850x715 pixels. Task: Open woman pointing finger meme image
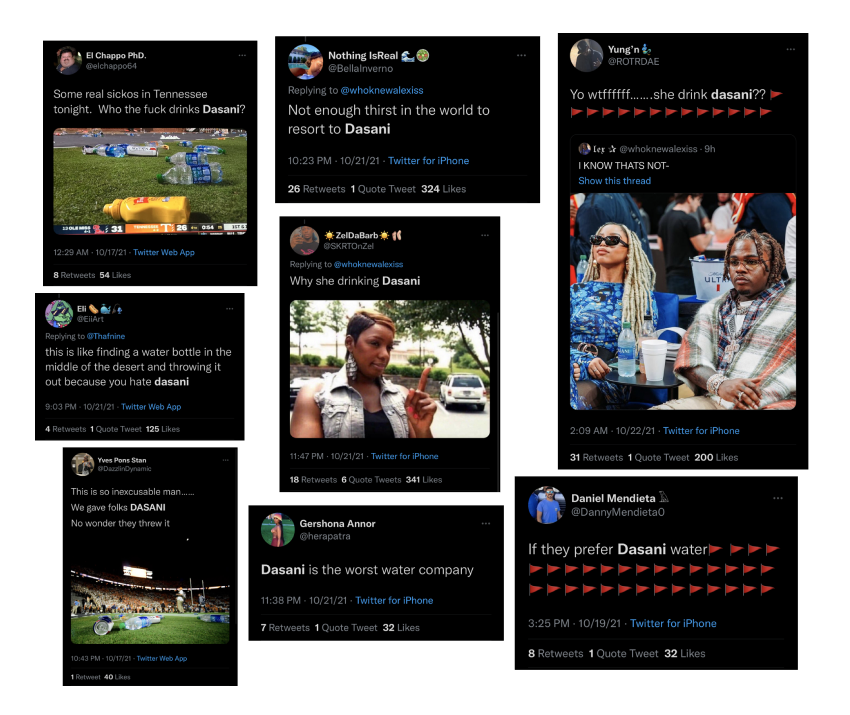coord(390,369)
